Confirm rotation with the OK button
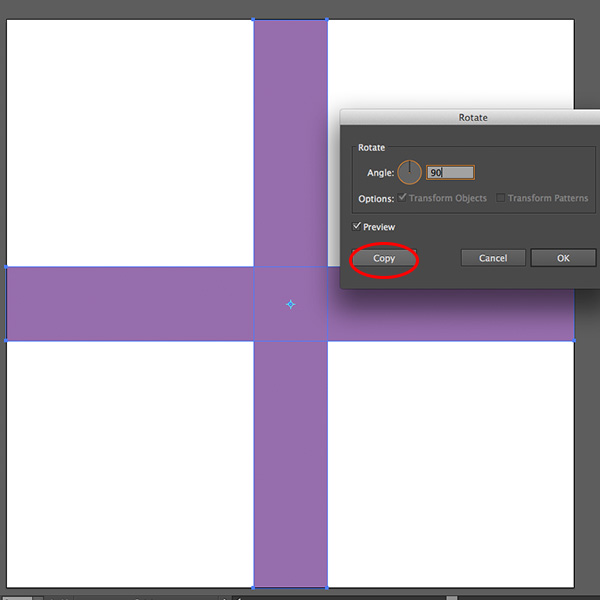 563,258
